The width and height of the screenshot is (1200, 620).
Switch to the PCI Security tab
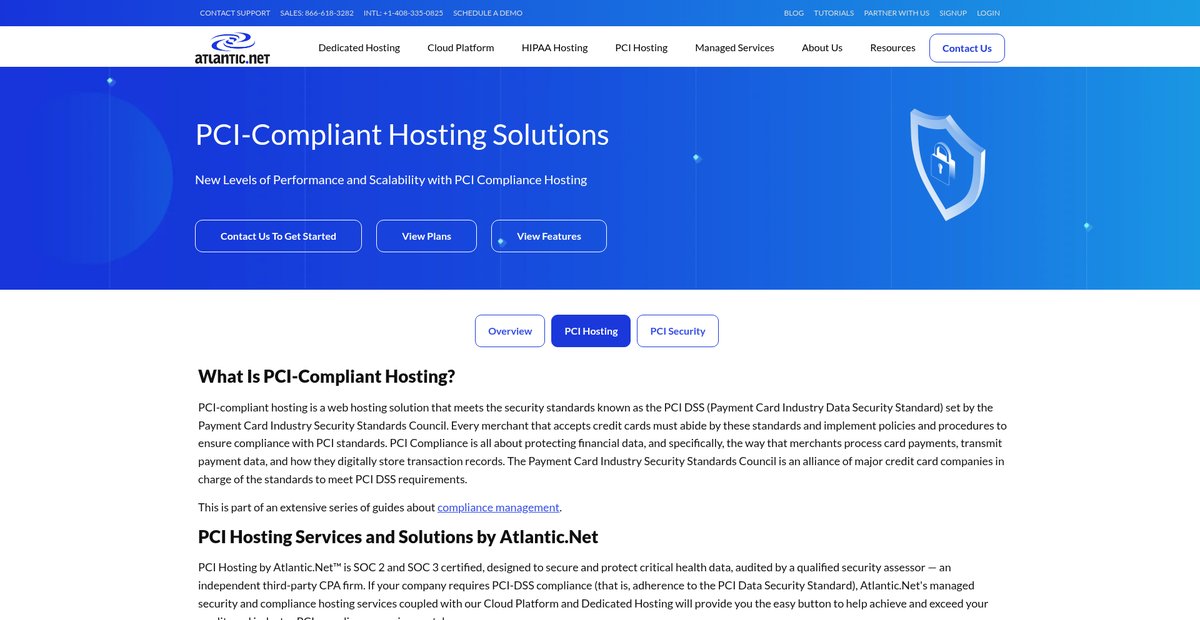coord(678,331)
